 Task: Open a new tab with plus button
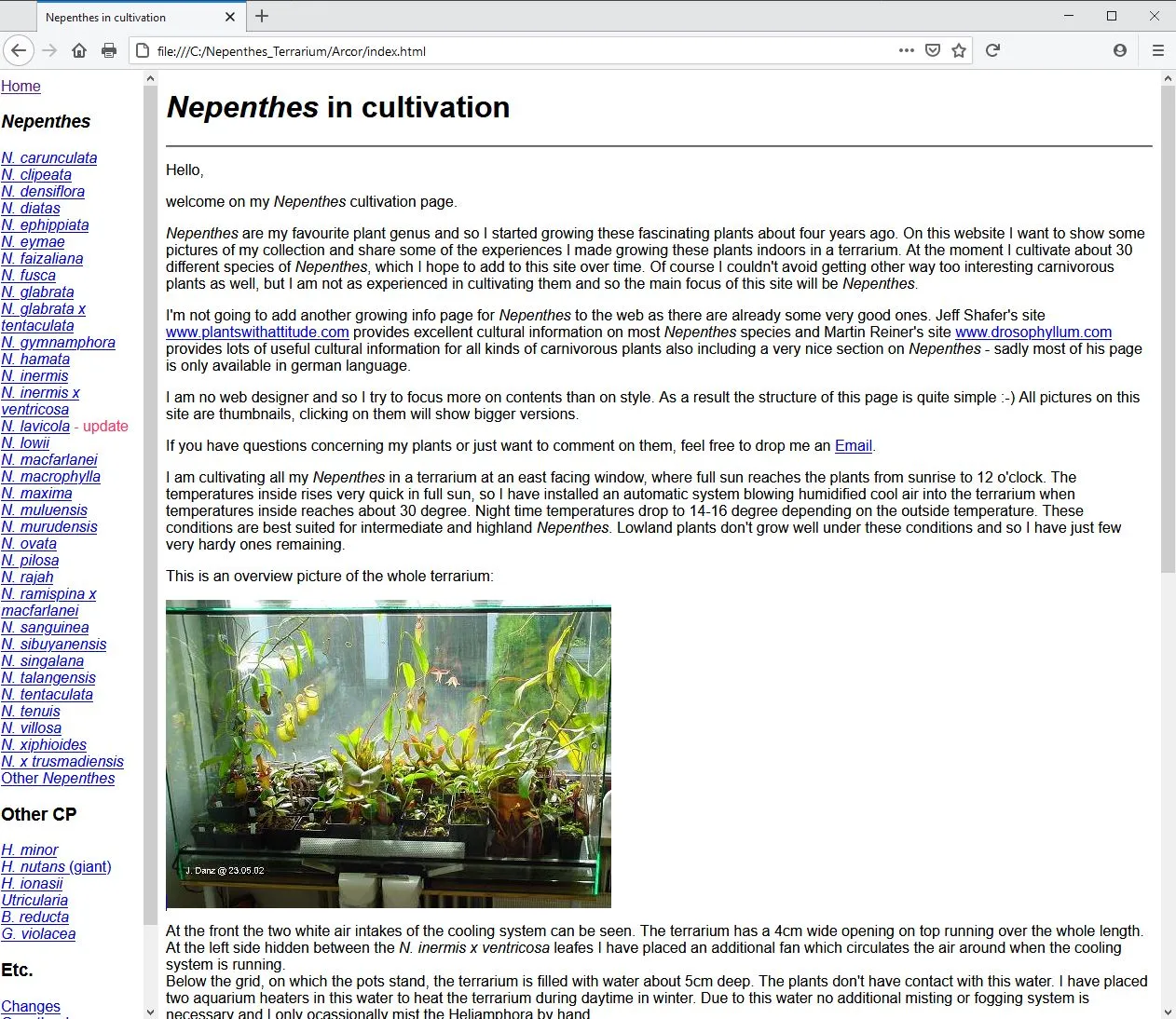[x=262, y=16]
